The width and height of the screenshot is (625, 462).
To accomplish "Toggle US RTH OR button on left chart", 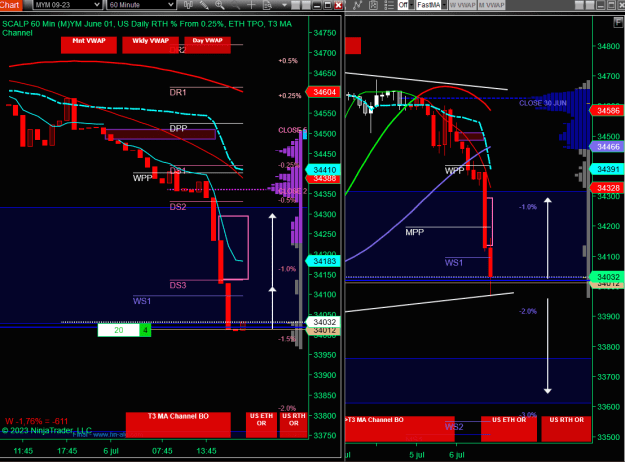I will pyautogui.click(x=294, y=425).
